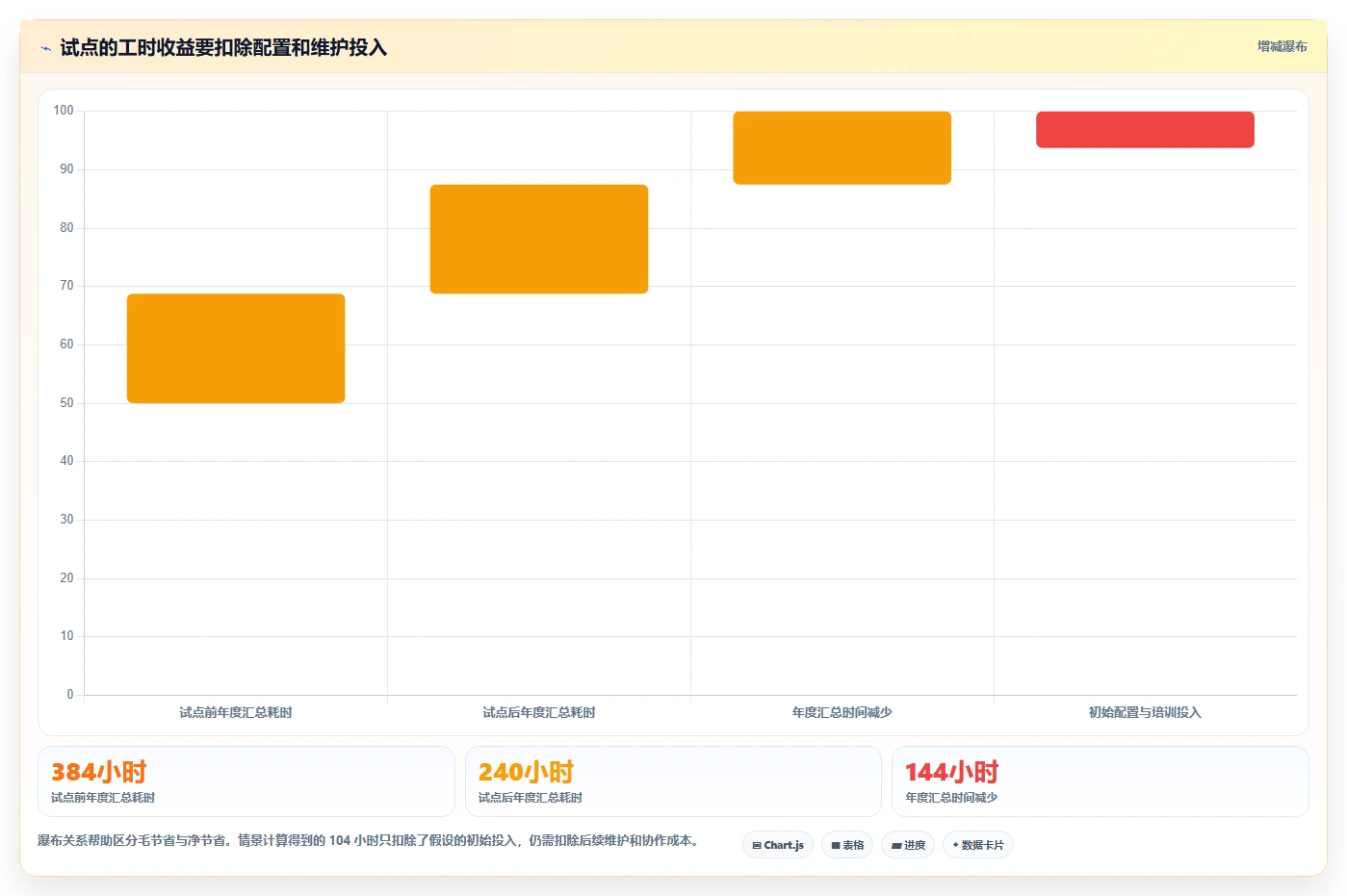The height and width of the screenshot is (896, 1347).
Task: Click the 试点前年度汇总耗时 orange bar
Action: click(x=236, y=348)
